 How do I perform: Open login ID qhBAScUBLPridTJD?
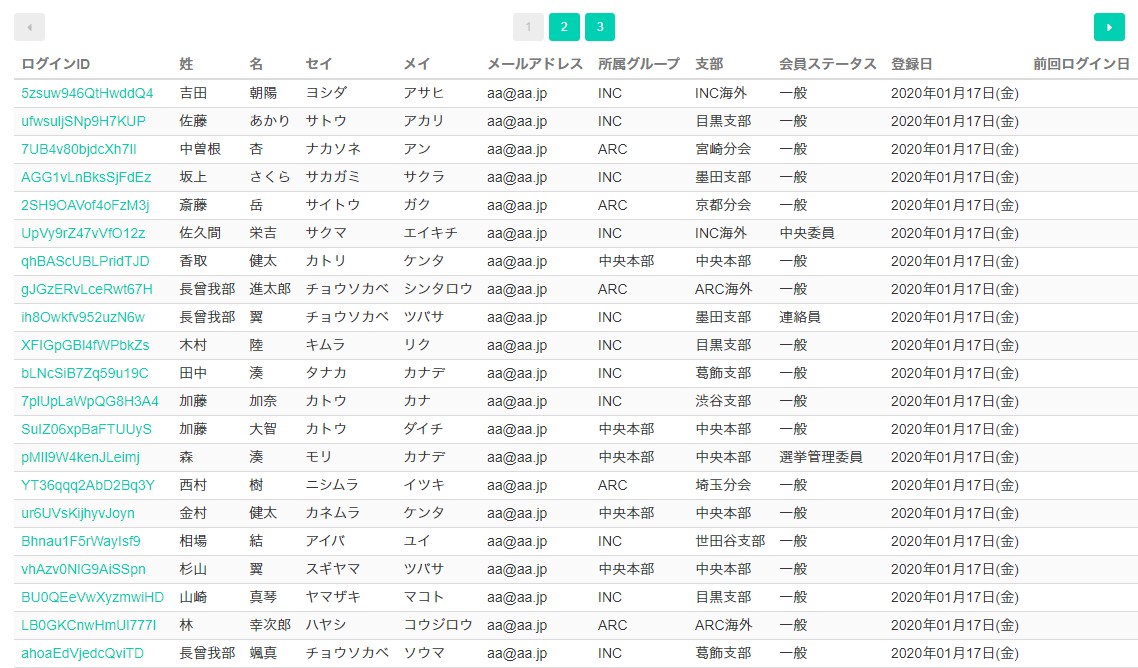click(85, 261)
